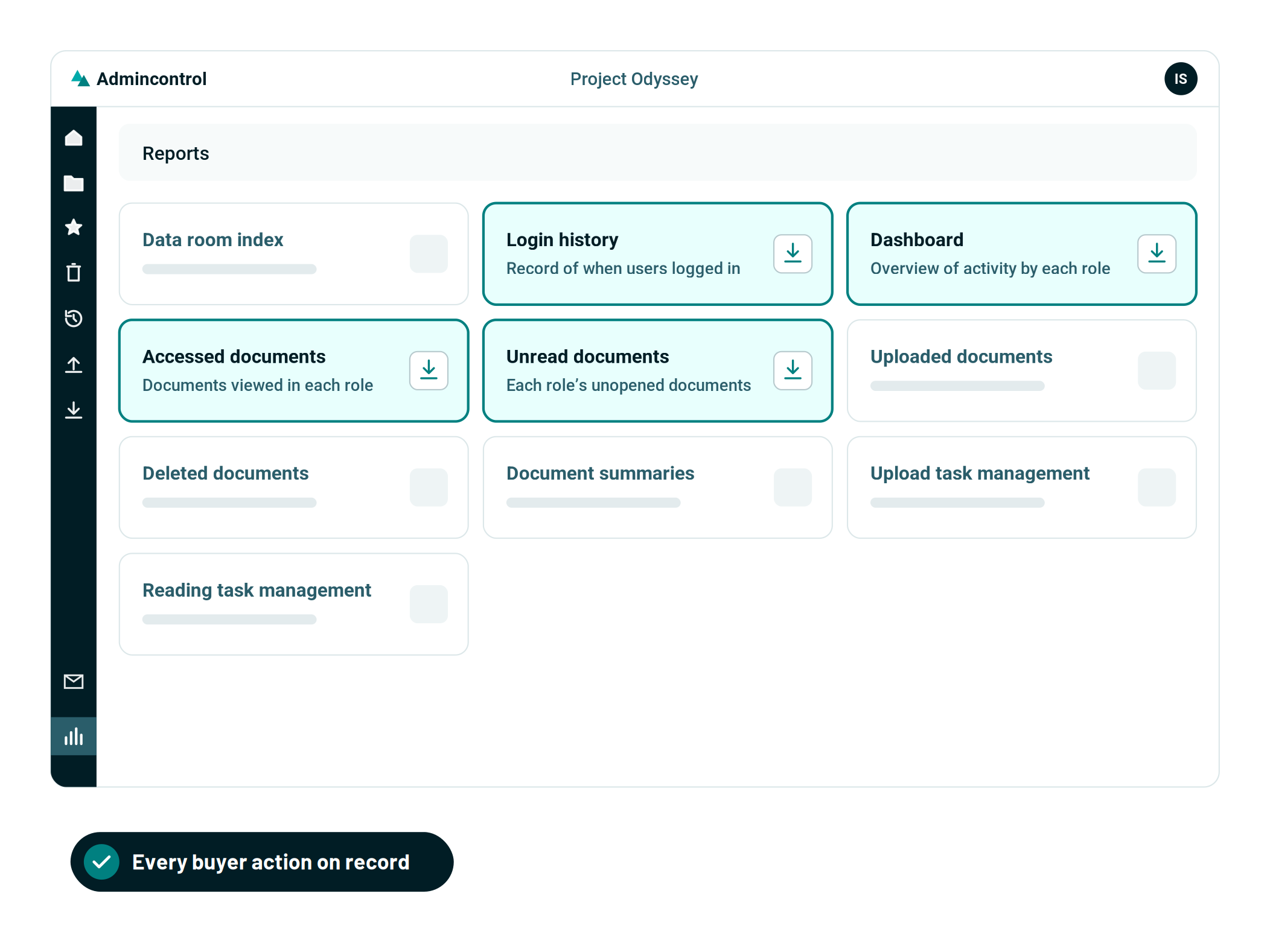Click the placeholder button on Upload task management
Viewport: 1270px width, 952px height.
[1157, 487]
